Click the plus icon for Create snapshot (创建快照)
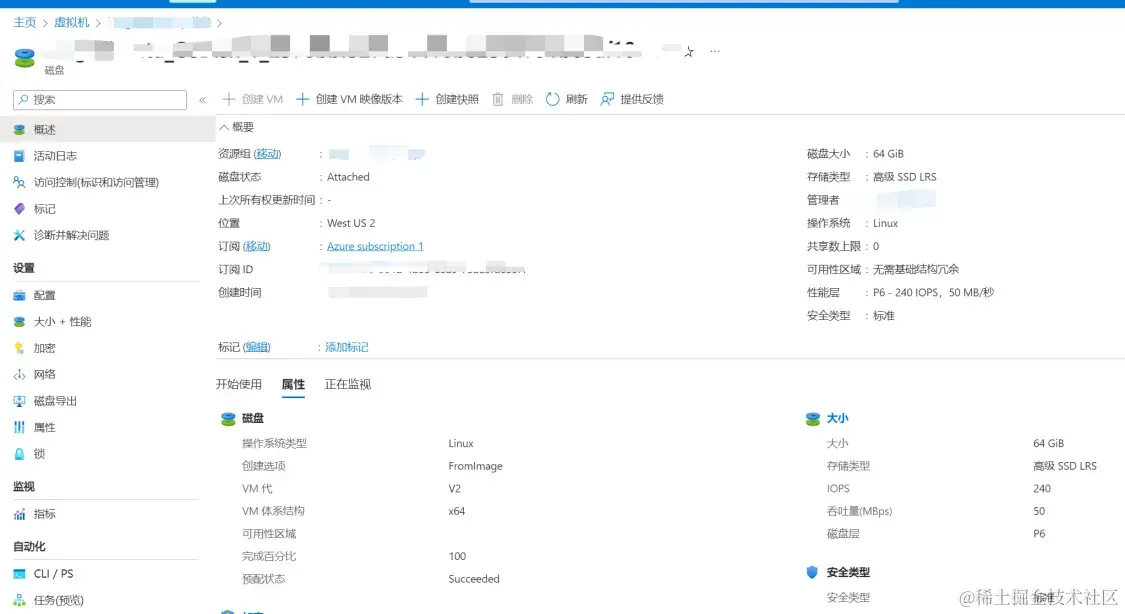This screenshot has width=1125, height=614. coord(422,99)
